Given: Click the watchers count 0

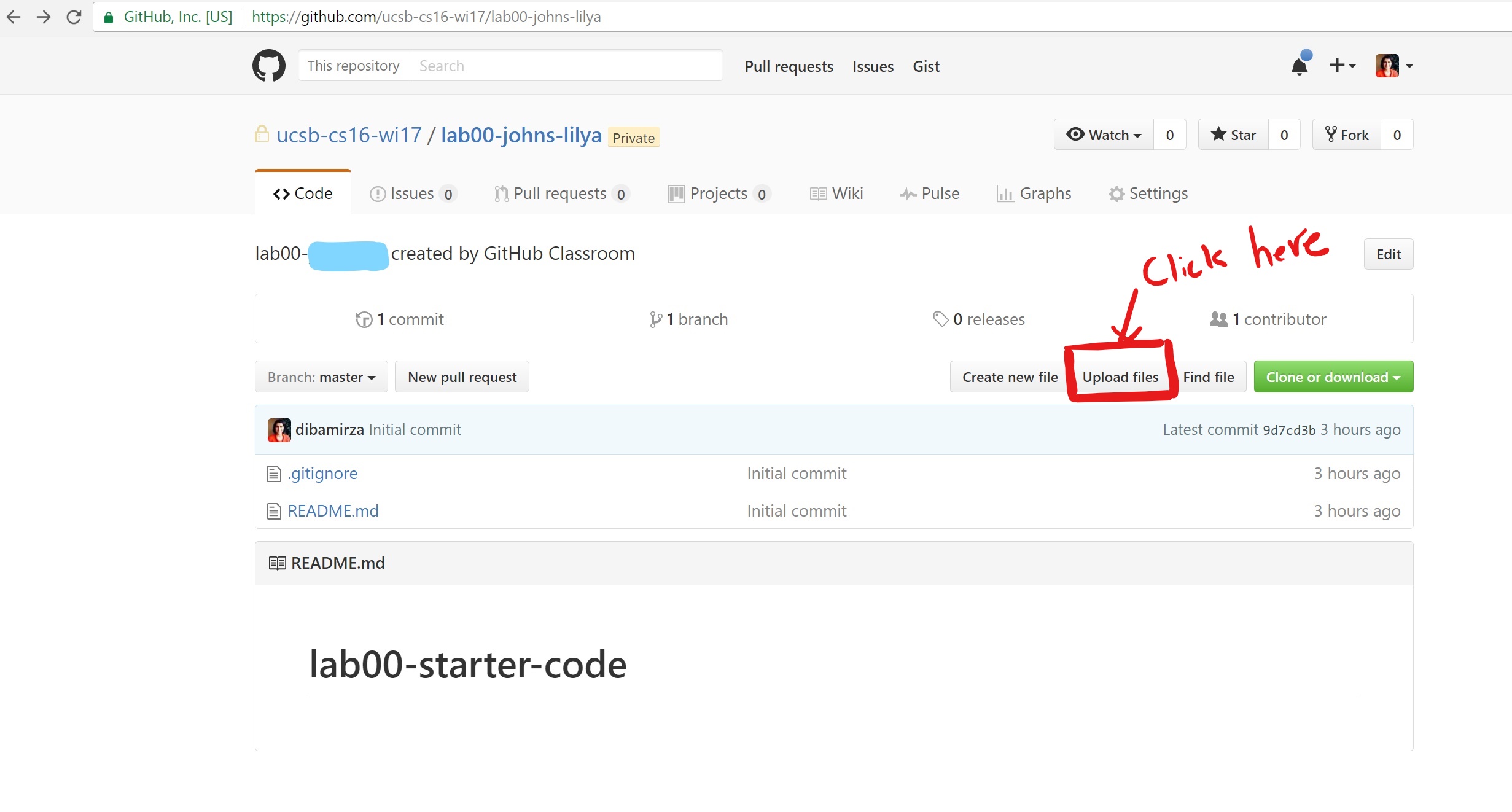Looking at the screenshot, I should pos(1170,135).
